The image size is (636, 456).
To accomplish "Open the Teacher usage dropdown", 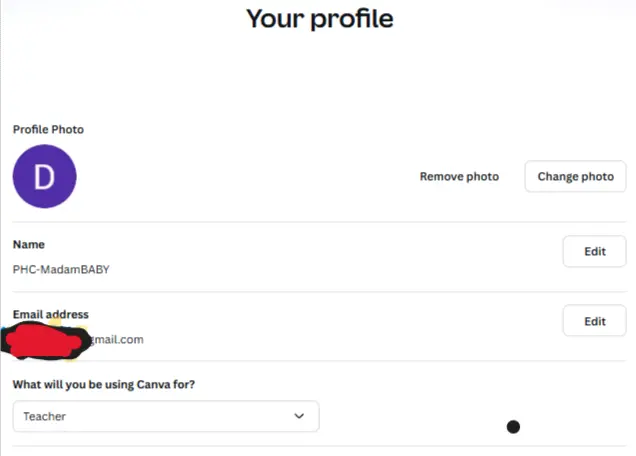I will (166, 416).
